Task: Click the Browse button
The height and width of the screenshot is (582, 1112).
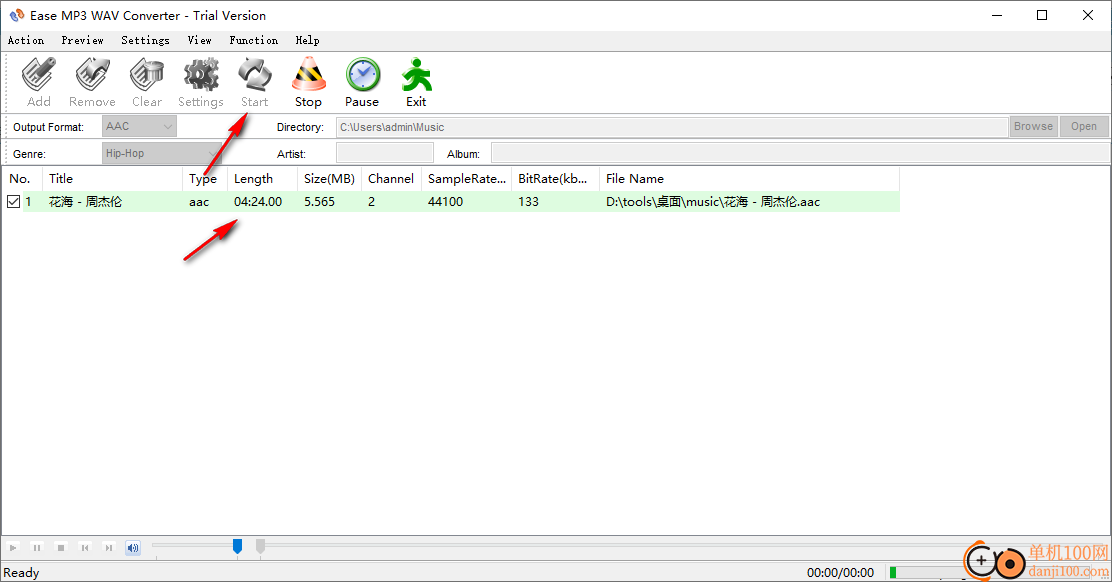Action: (1033, 126)
